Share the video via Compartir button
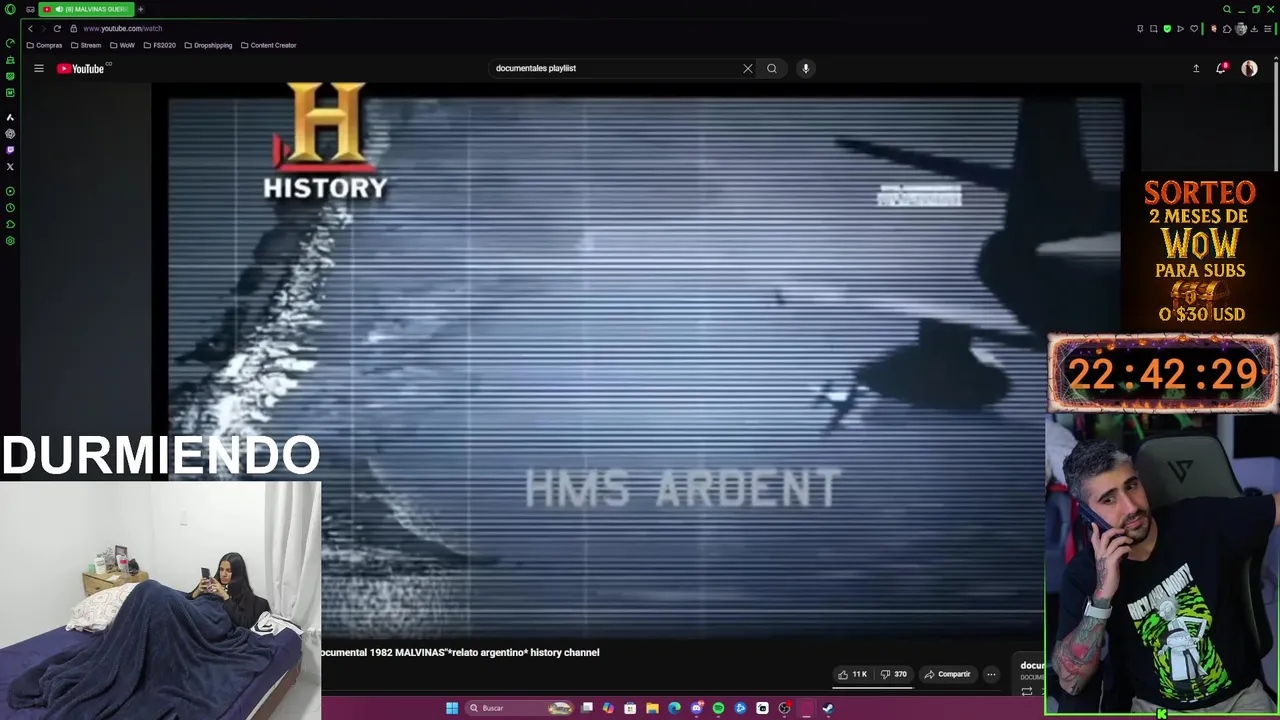 (x=947, y=674)
